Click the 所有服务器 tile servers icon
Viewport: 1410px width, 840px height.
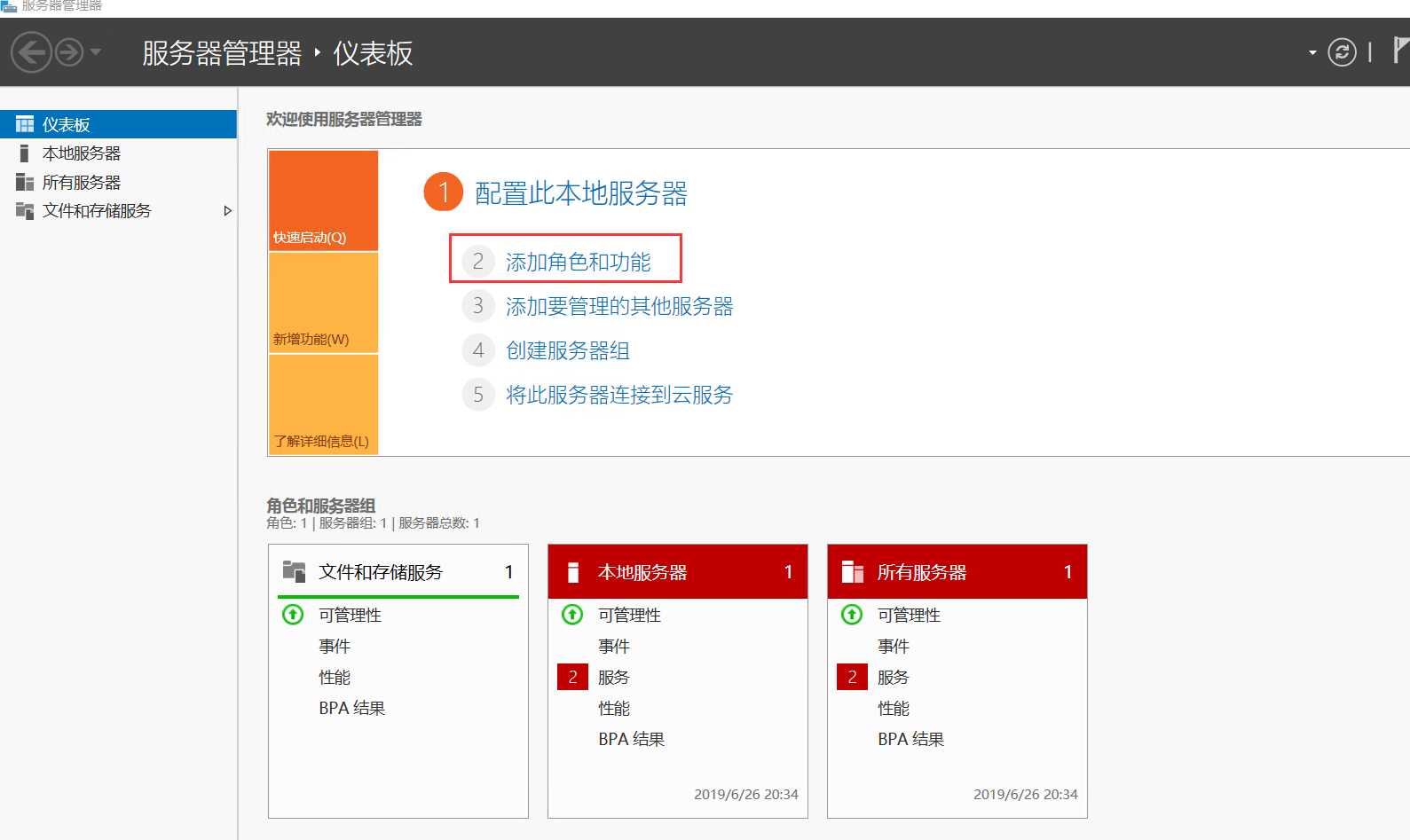(x=853, y=572)
